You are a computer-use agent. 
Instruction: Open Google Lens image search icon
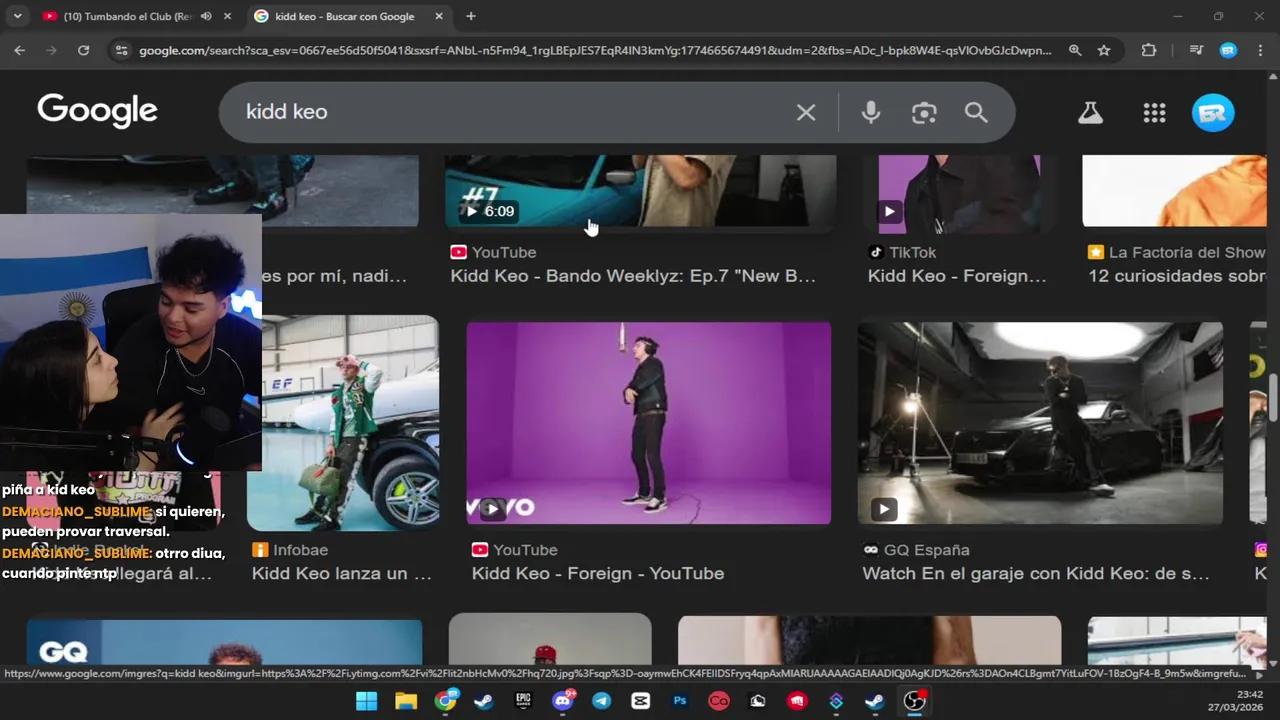[x=924, y=112]
